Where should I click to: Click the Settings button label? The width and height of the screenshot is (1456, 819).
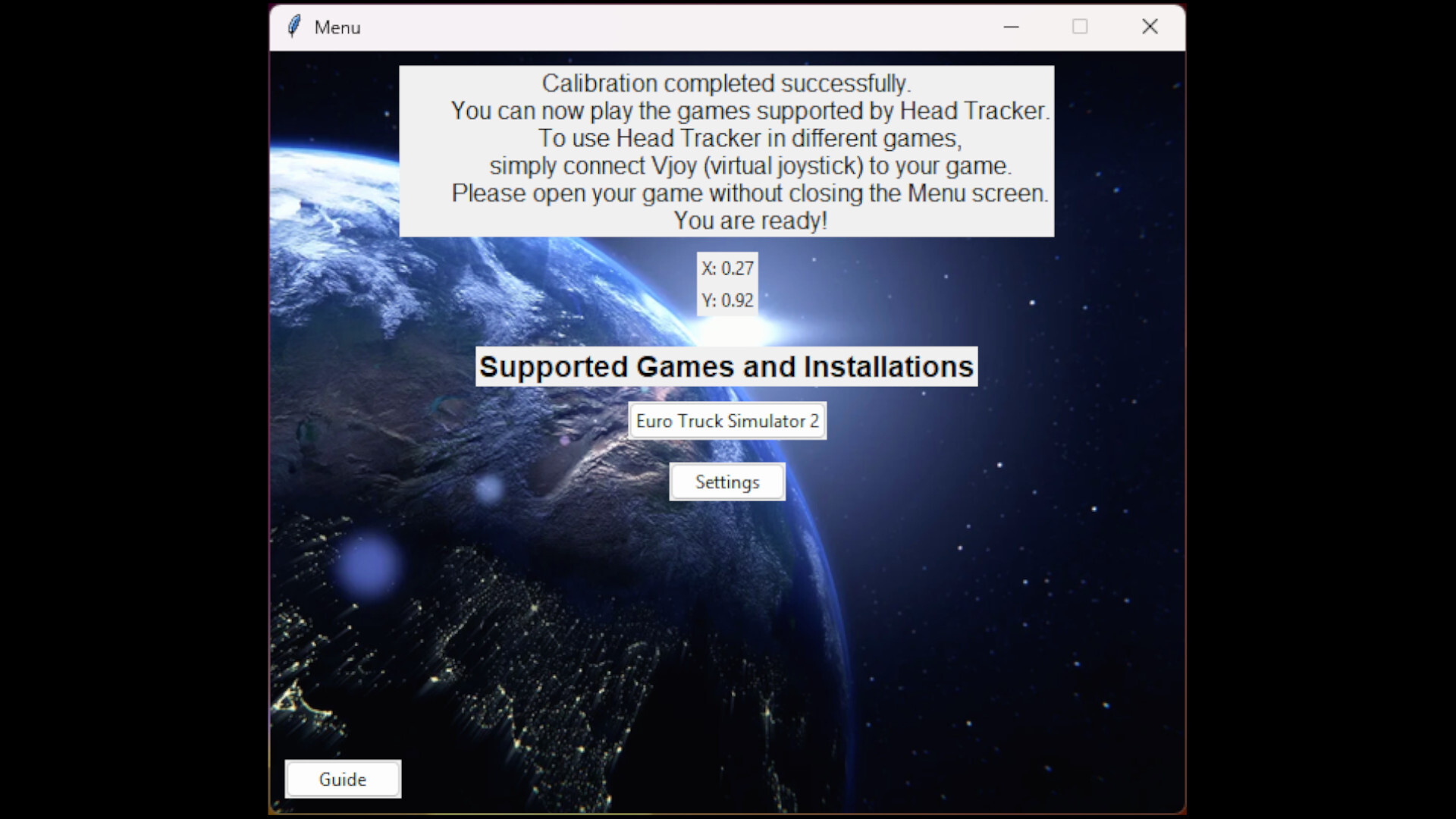(x=726, y=482)
